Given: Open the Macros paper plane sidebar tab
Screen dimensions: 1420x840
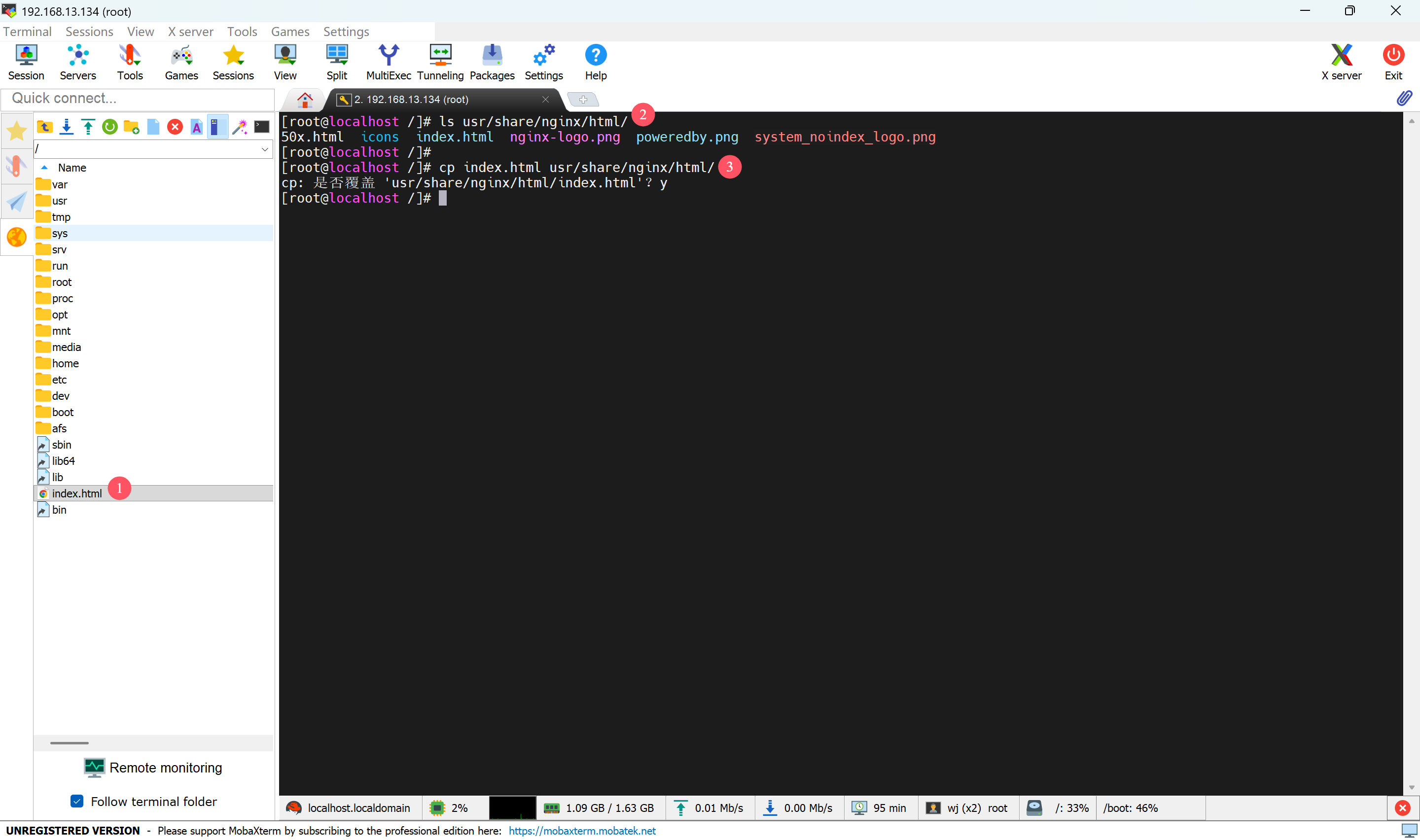Looking at the screenshot, I should click(16, 202).
